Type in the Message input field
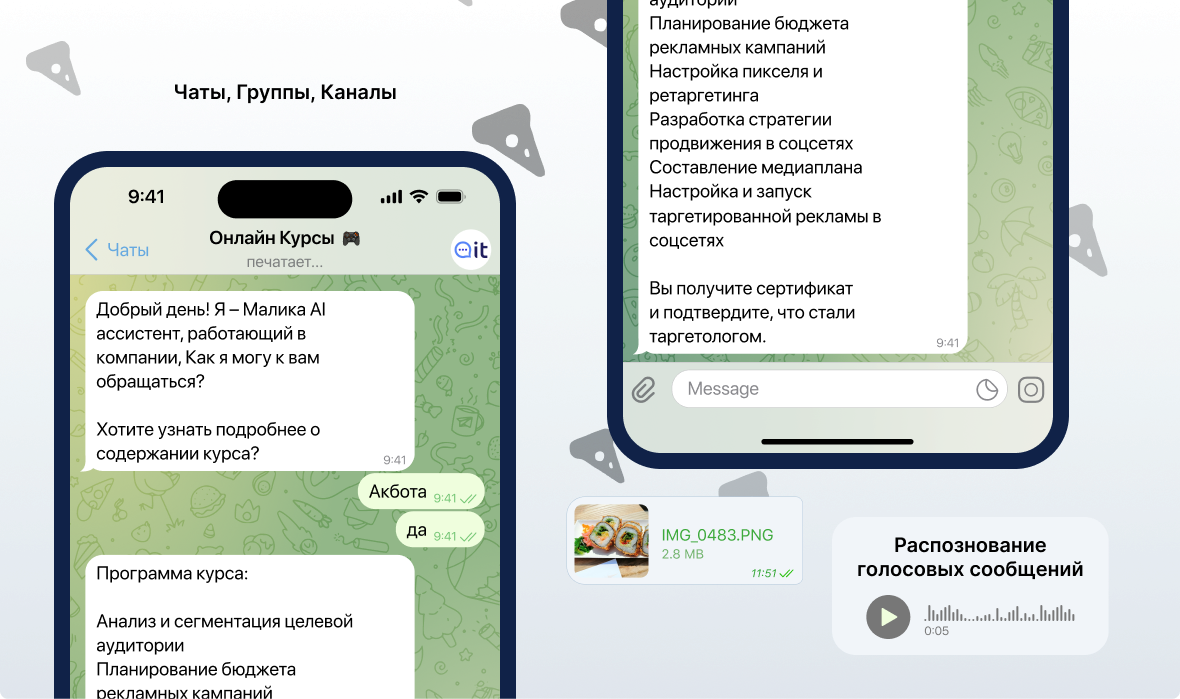Screen dimensions: 1180x699 click(820, 389)
